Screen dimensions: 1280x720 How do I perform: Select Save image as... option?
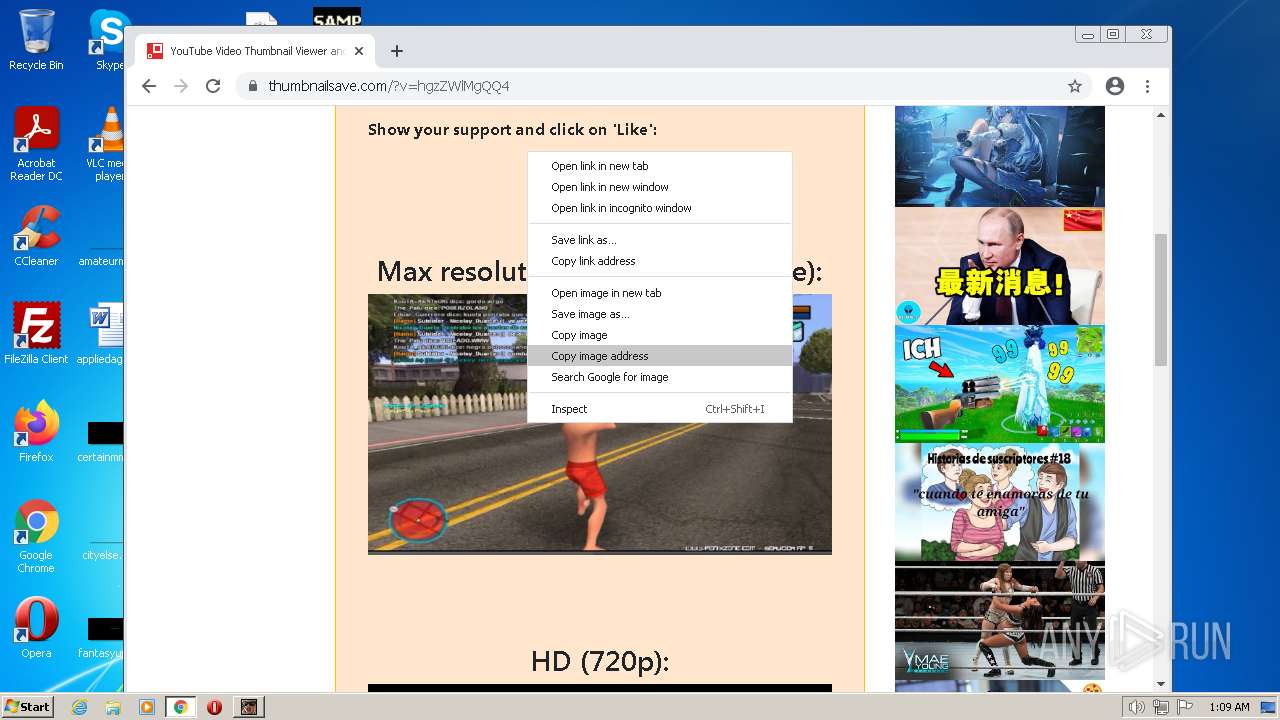tap(660, 314)
